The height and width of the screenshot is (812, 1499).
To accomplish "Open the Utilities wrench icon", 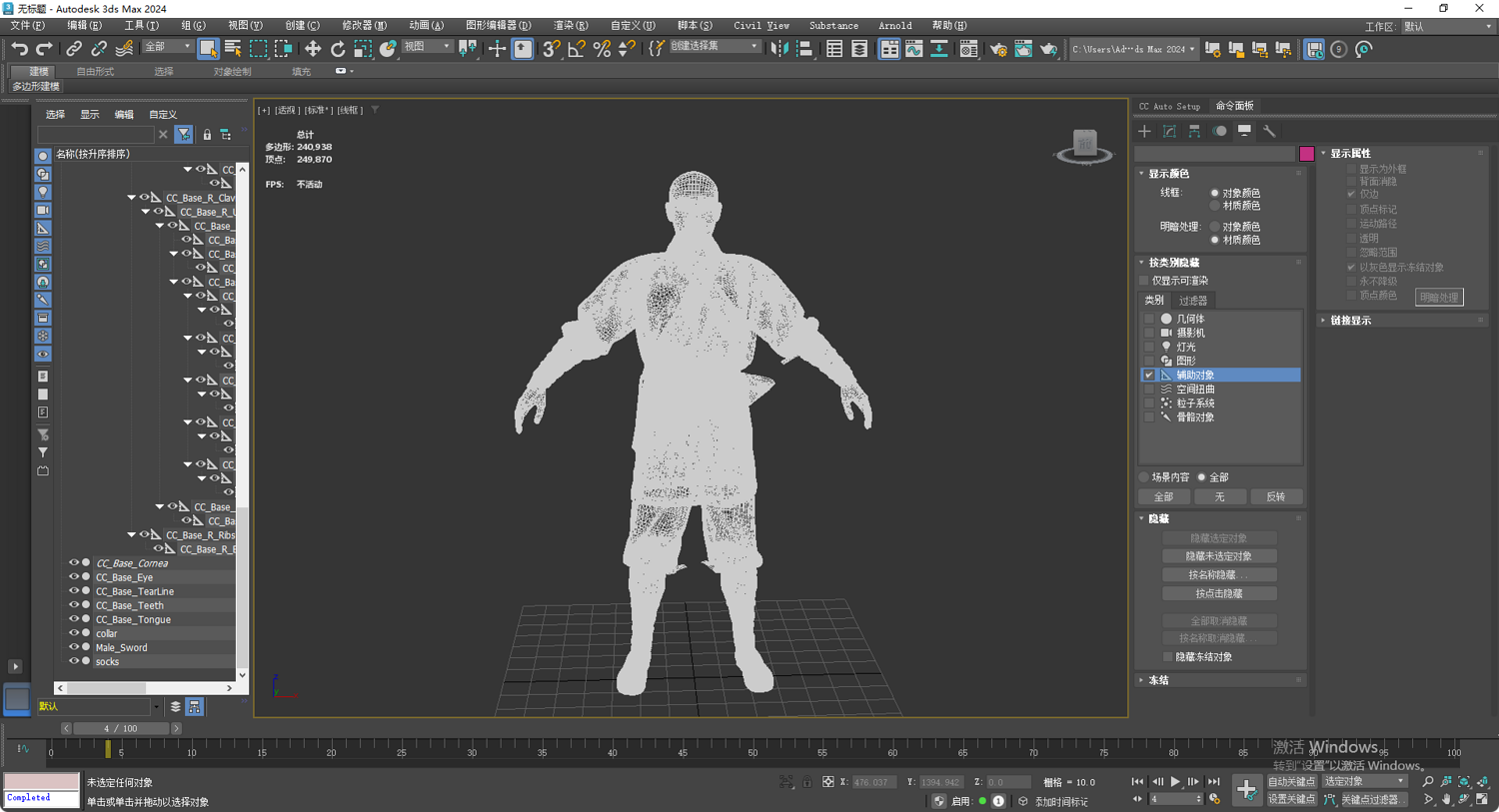I will pyautogui.click(x=1269, y=131).
